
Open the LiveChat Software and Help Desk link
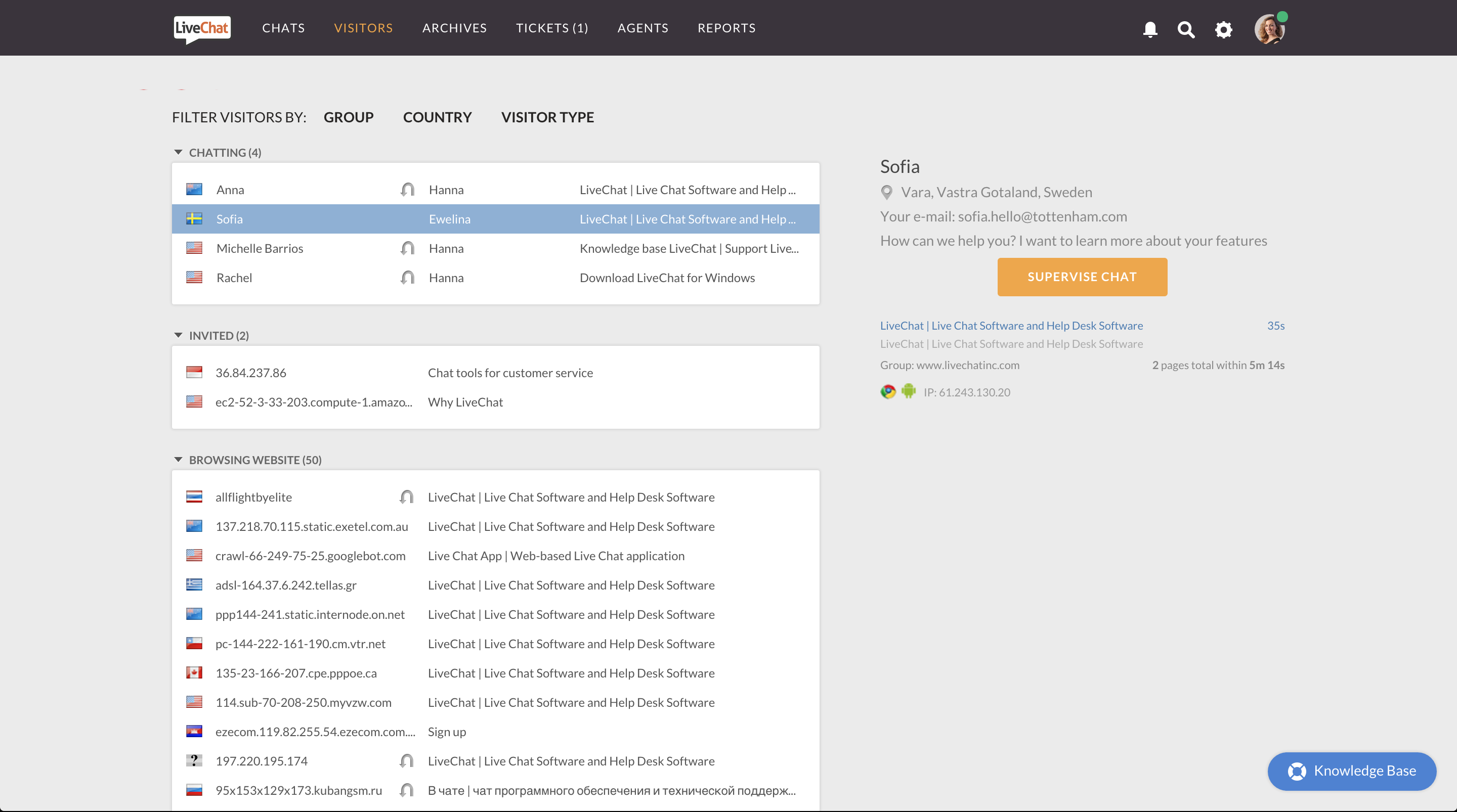coord(1011,325)
